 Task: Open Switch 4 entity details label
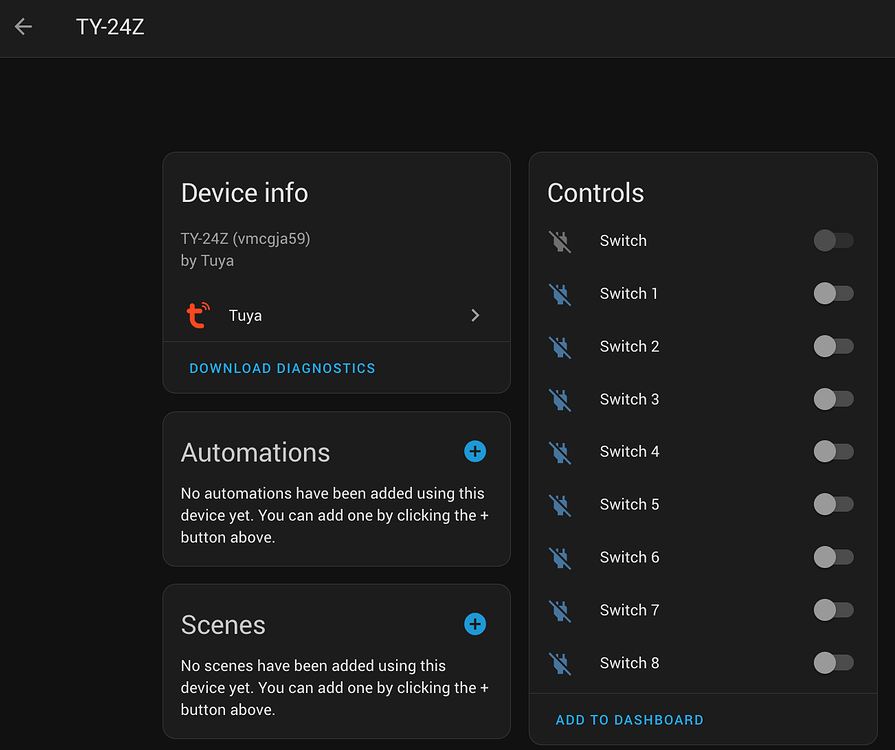tap(629, 451)
